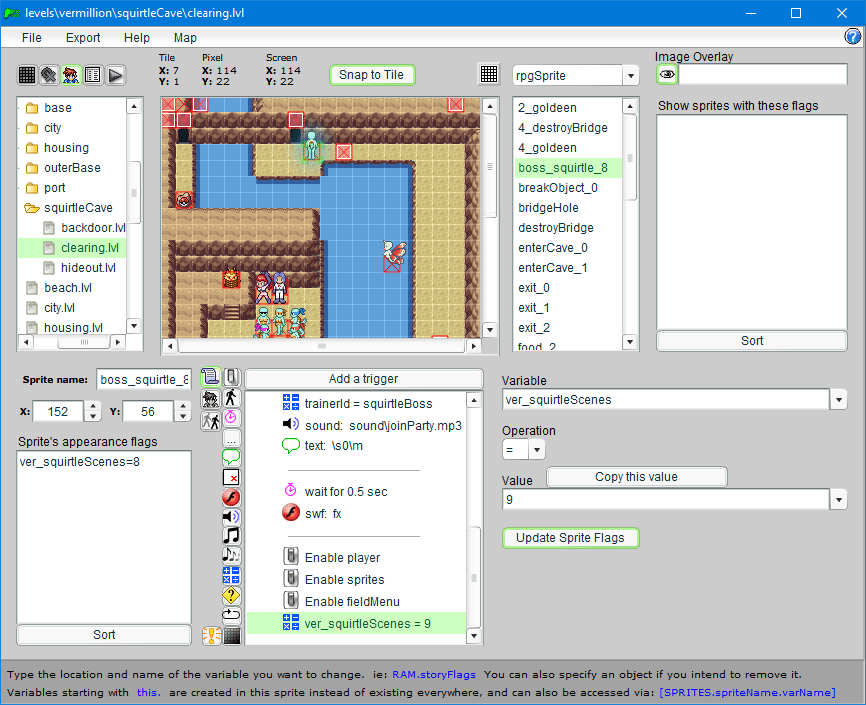This screenshot has width=866, height=705.
Task: Open the Operation dropdown
Action: coord(537,450)
